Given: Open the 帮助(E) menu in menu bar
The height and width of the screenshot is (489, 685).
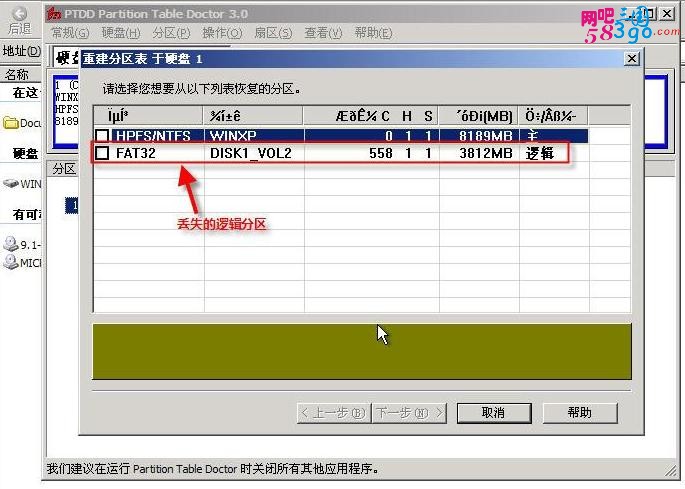Looking at the screenshot, I should [x=373, y=33].
